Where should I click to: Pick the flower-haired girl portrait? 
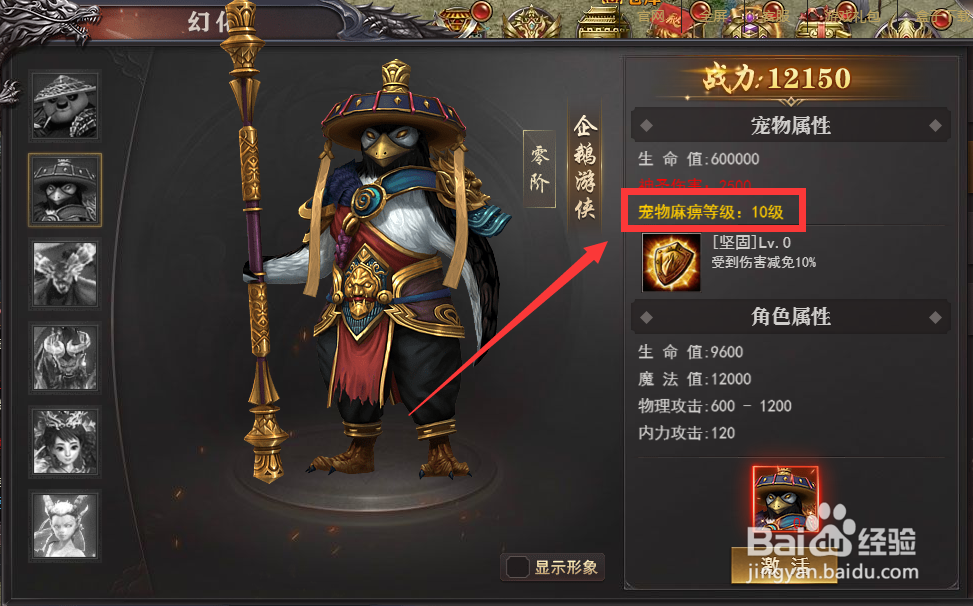65,442
